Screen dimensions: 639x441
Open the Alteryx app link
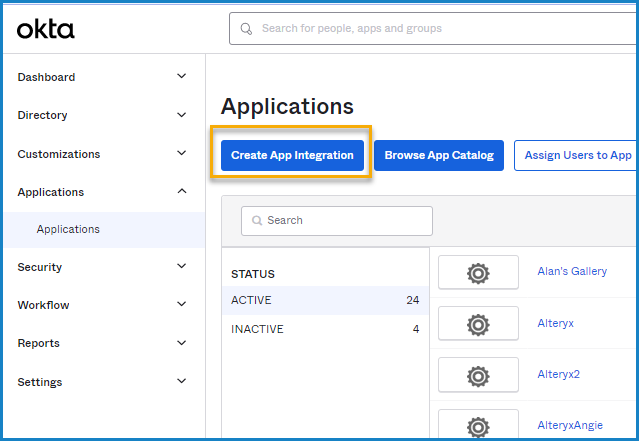coord(555,323)
